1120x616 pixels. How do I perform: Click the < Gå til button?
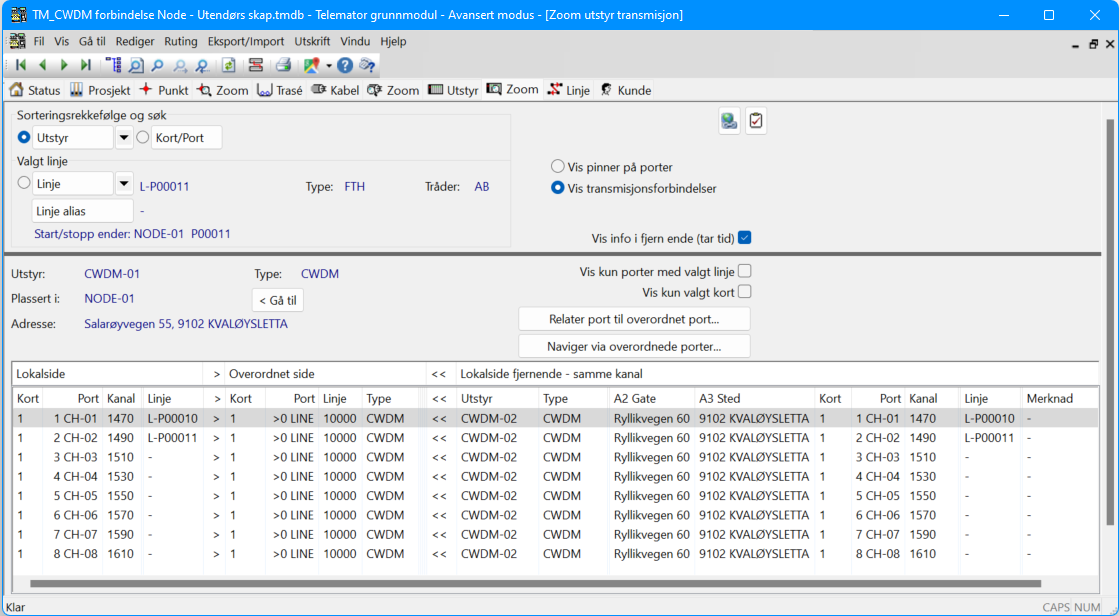pos(278,300)
